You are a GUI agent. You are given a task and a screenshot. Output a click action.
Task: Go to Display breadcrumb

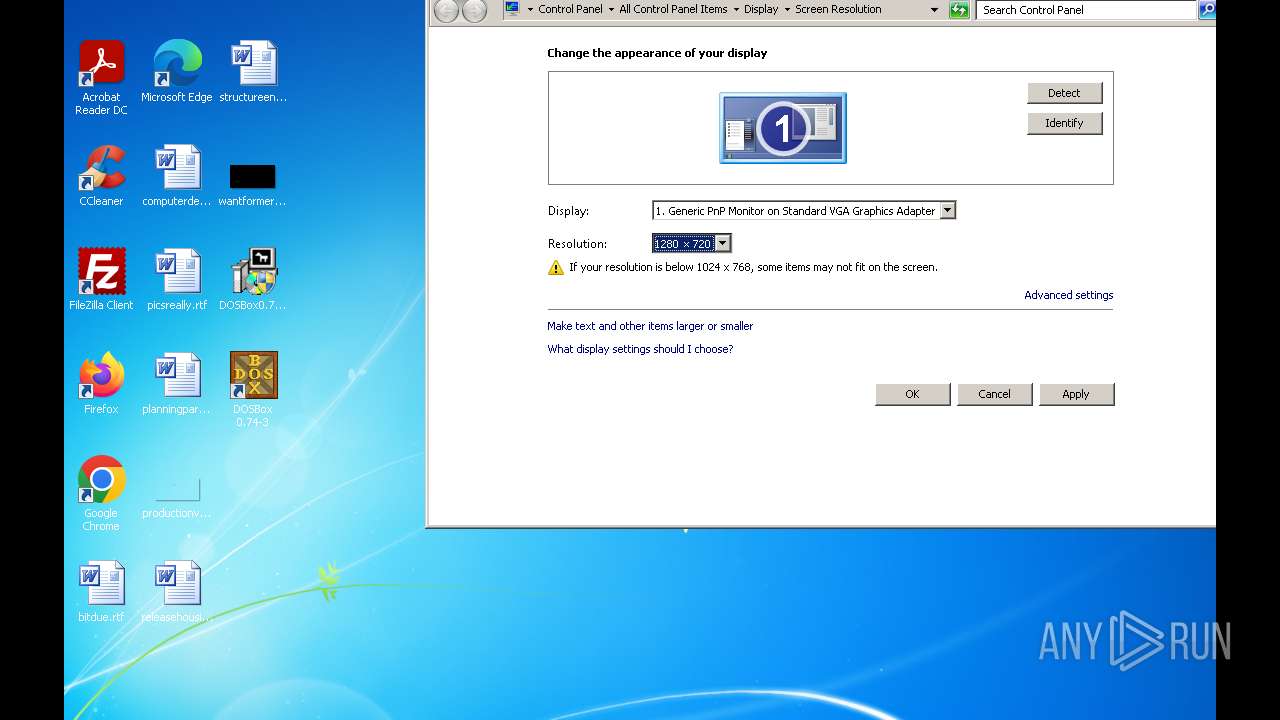[761, 9]
